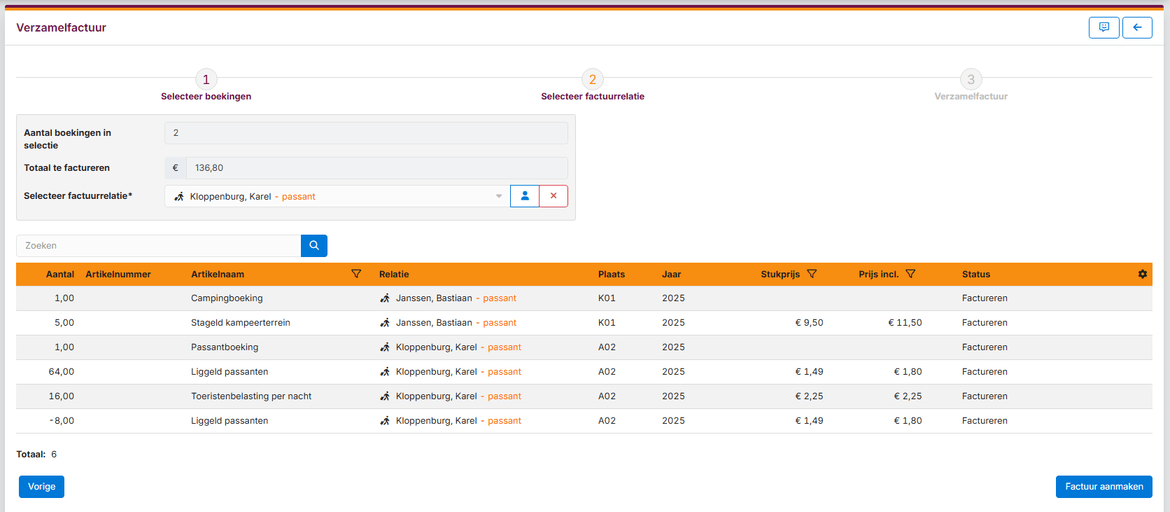Viewport: 1170px width, 512px height.
Task: Open the feedback chat icon button
Action: (x=1104, y=28)
